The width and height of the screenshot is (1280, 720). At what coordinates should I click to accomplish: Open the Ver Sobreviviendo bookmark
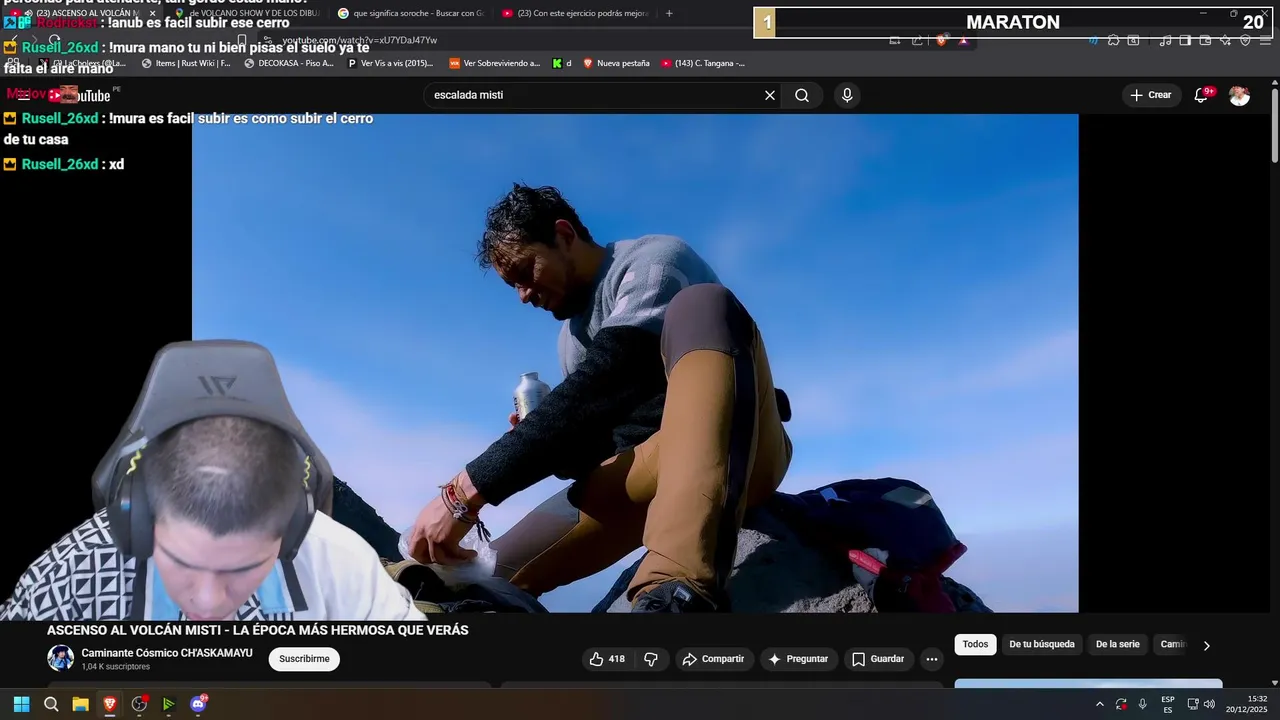tap(494, 63)
